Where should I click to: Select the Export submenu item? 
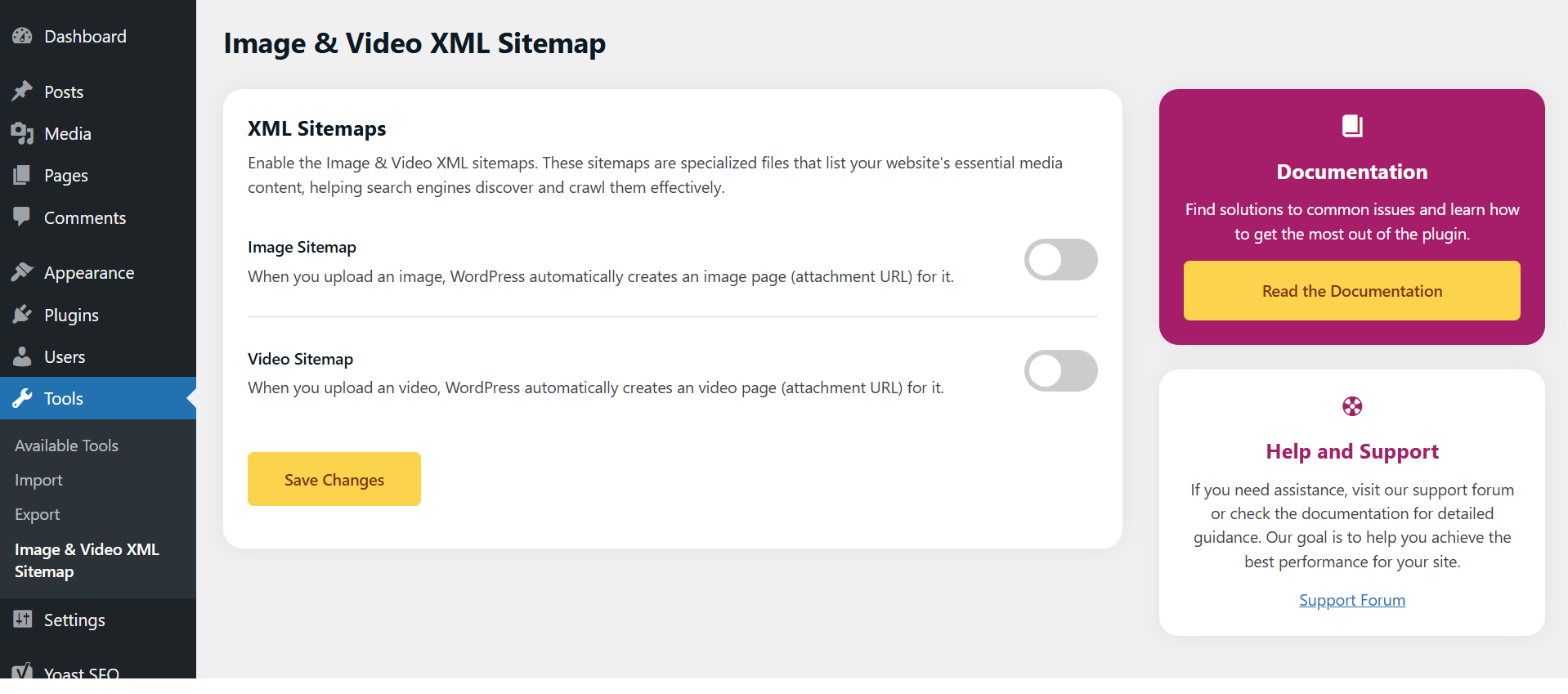click(x=38, y=514)
